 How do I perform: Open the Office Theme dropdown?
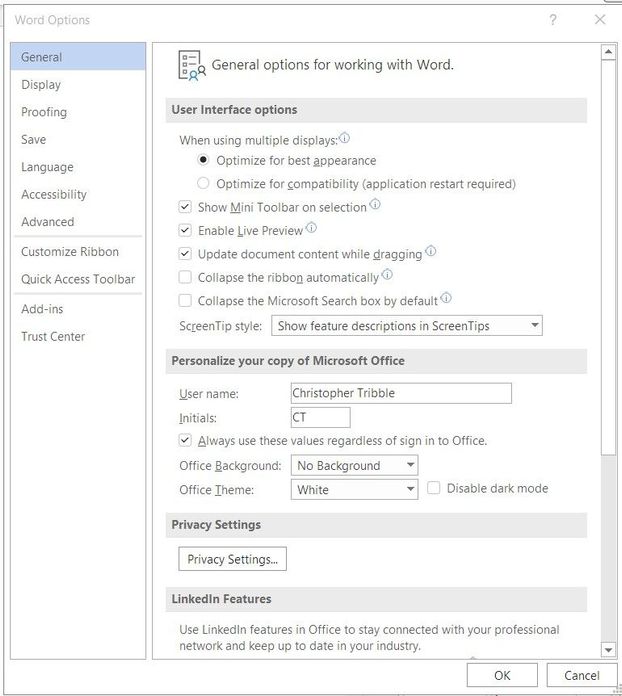tap(354, 490)
